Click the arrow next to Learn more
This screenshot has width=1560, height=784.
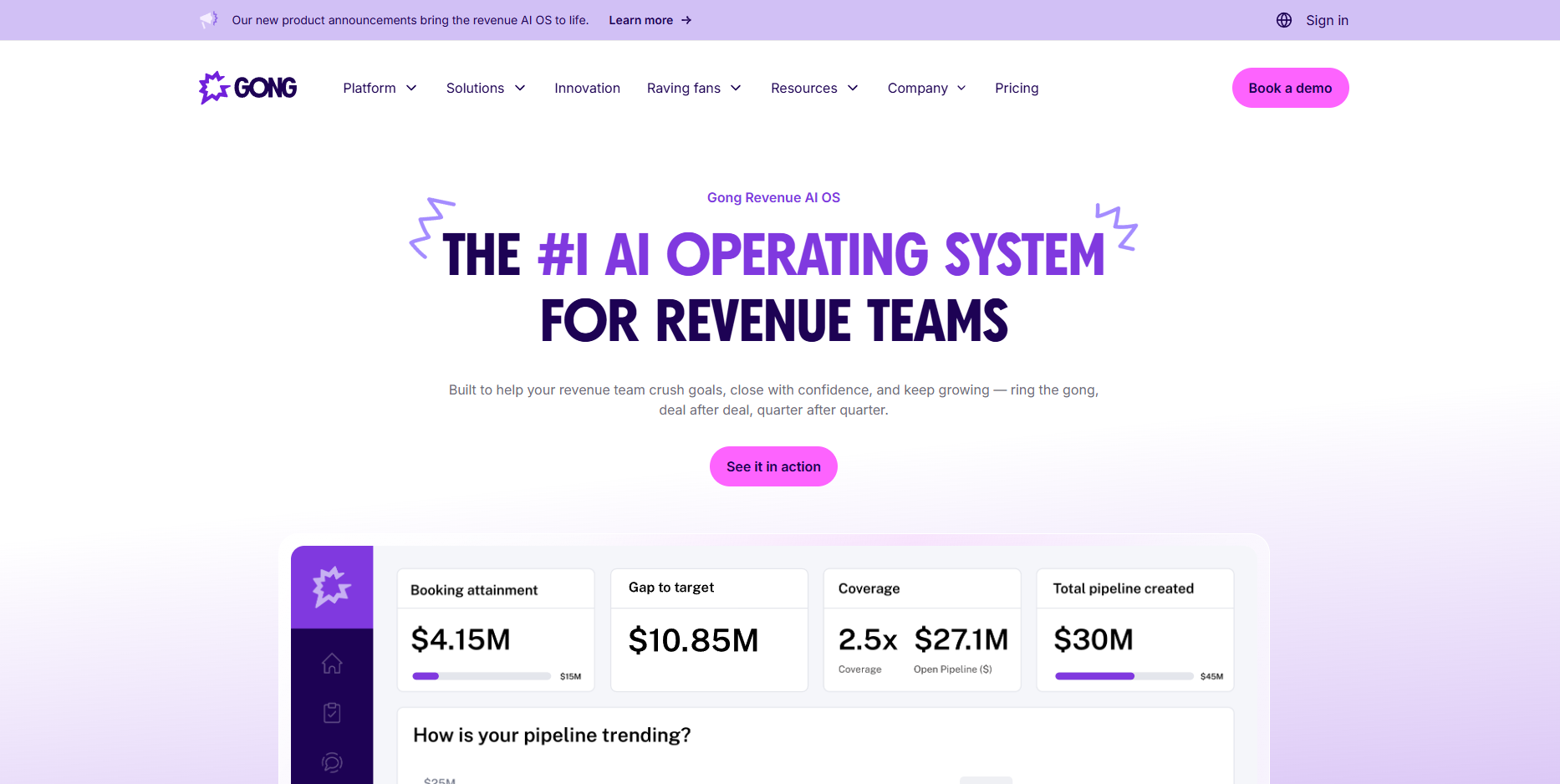point(686,20)
